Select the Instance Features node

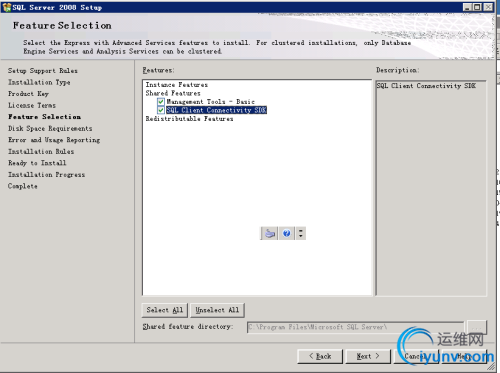pyautogui.click(x=177, y=85)
